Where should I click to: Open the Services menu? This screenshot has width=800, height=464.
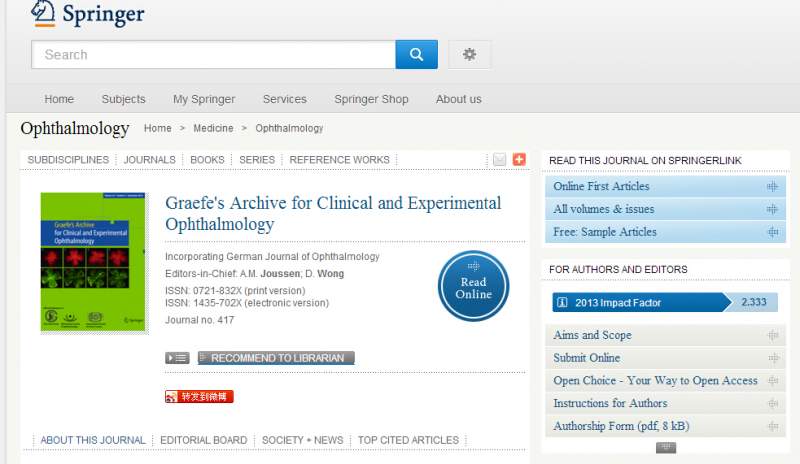coord(285,99)
